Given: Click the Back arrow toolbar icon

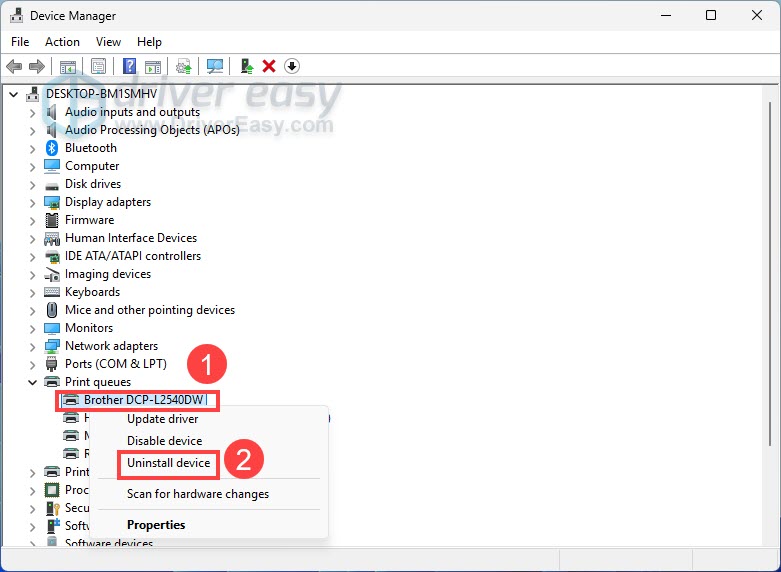Looking at the screenshot, I should 14,66.
